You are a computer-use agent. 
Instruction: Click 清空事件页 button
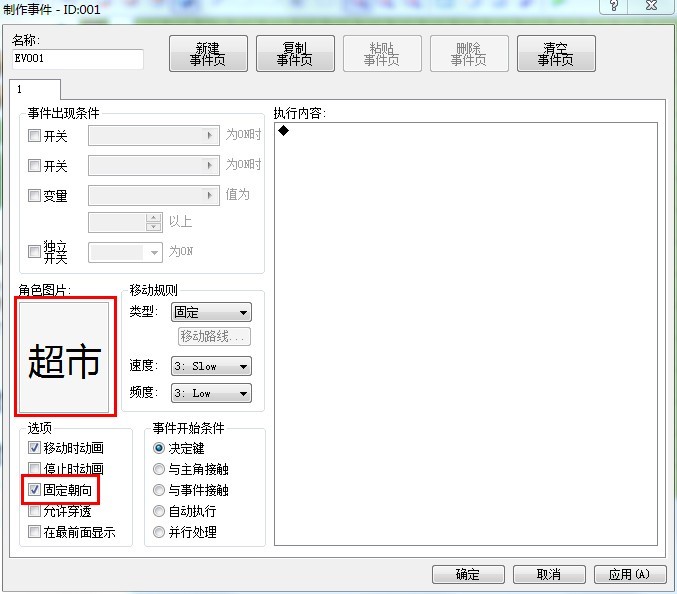pyautogui.click(x=556, y=54)
